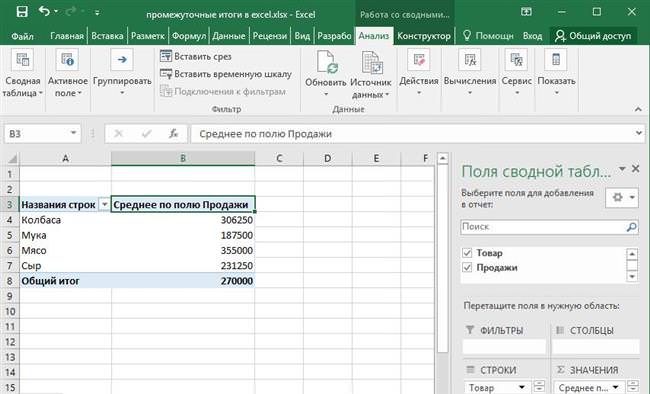The width and height of the screenshot is (650, 394).
Task: Open the Name Box dropdown arrow
Action: point(73,133)
